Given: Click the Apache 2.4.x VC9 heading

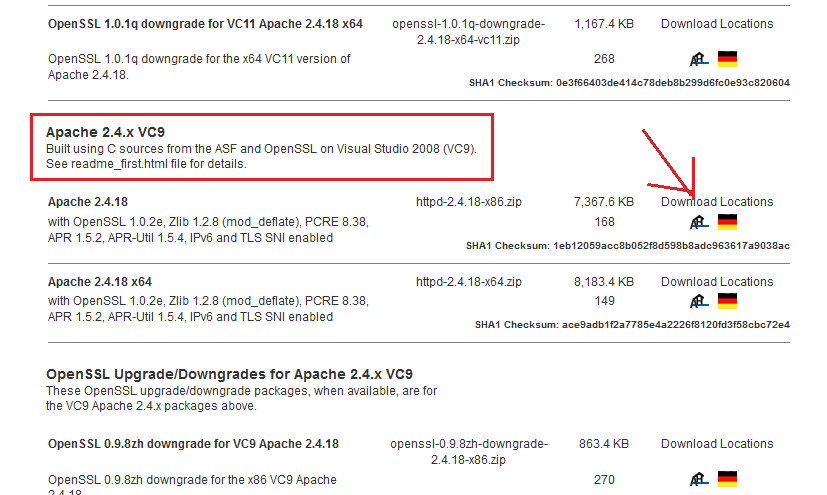Looking at the screenshot, I should pos(105,132).
